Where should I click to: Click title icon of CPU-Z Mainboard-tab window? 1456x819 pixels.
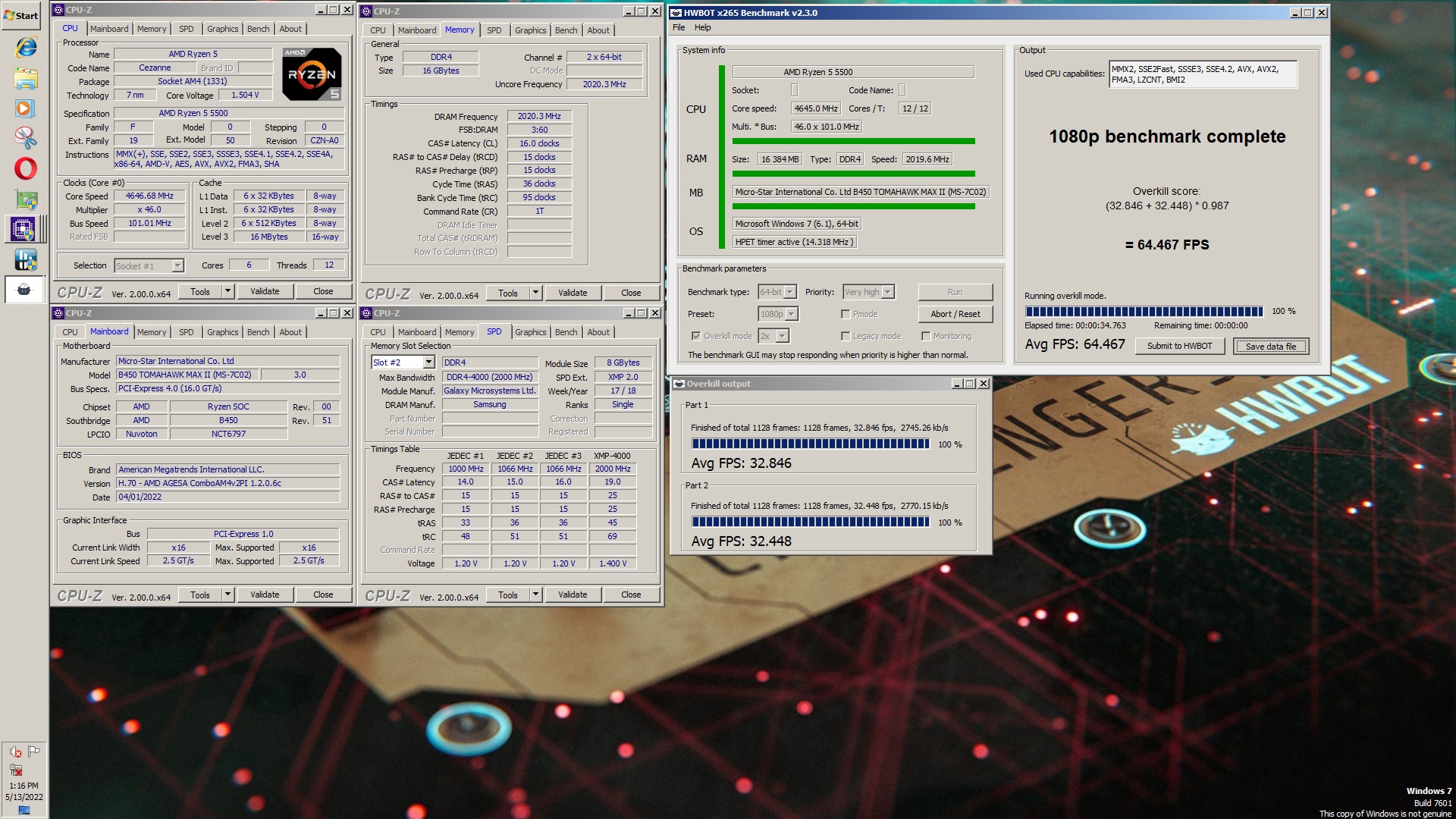(x=59, y=313)
